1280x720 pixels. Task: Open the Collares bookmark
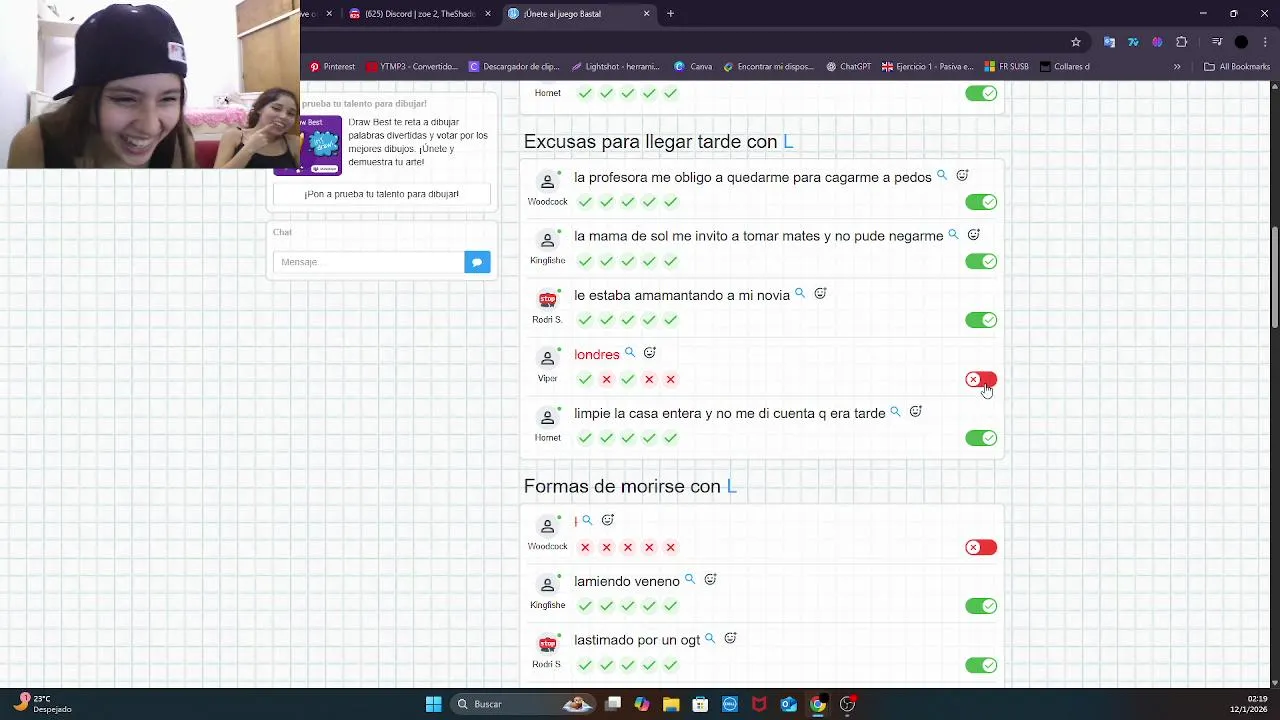[x=1065, y=67]
